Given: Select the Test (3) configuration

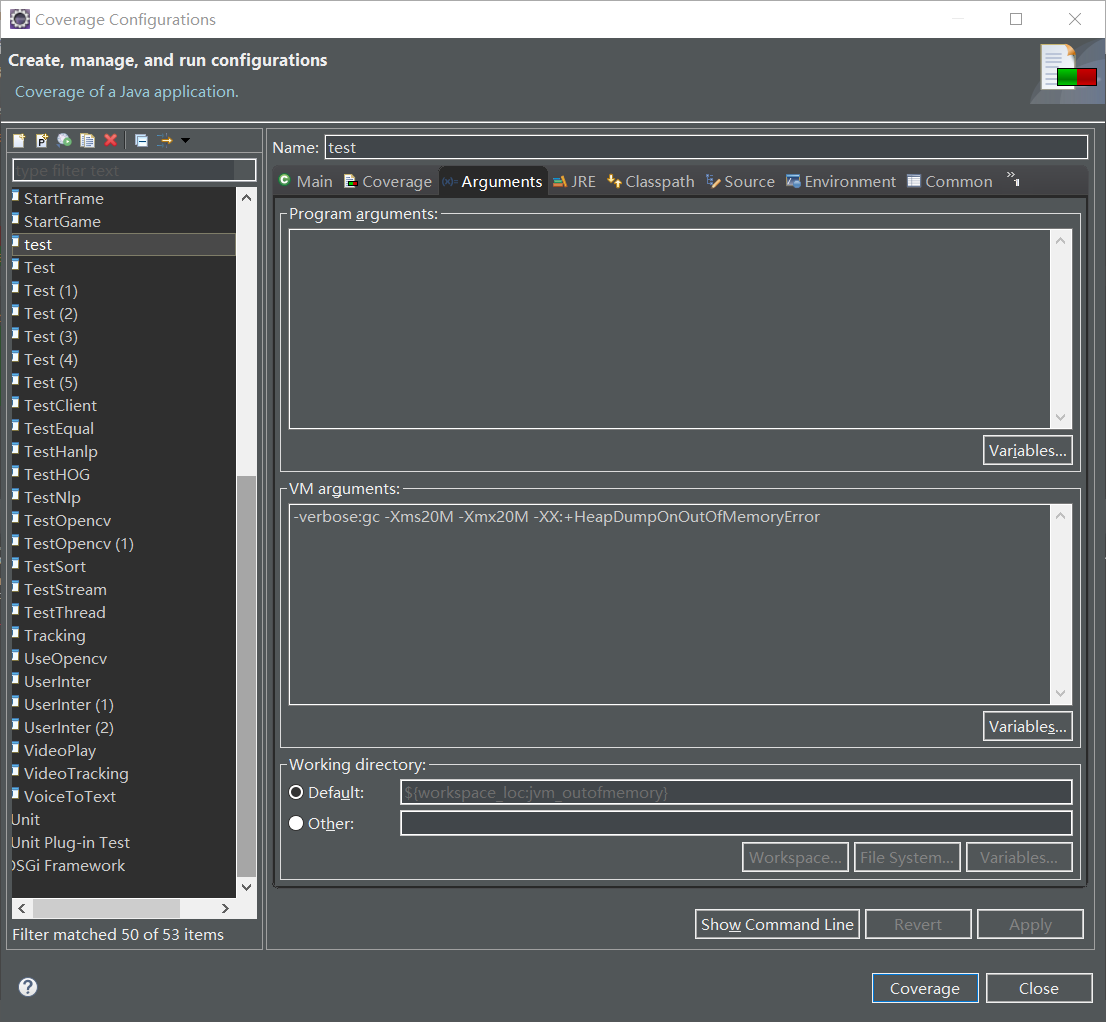Looking at the screenshot, I should 51,336.
